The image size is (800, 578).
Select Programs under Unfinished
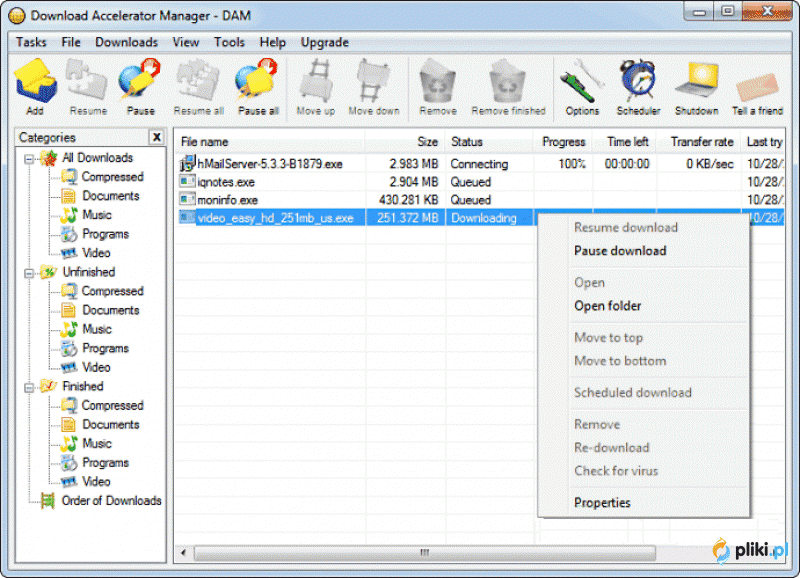(95, 348)
